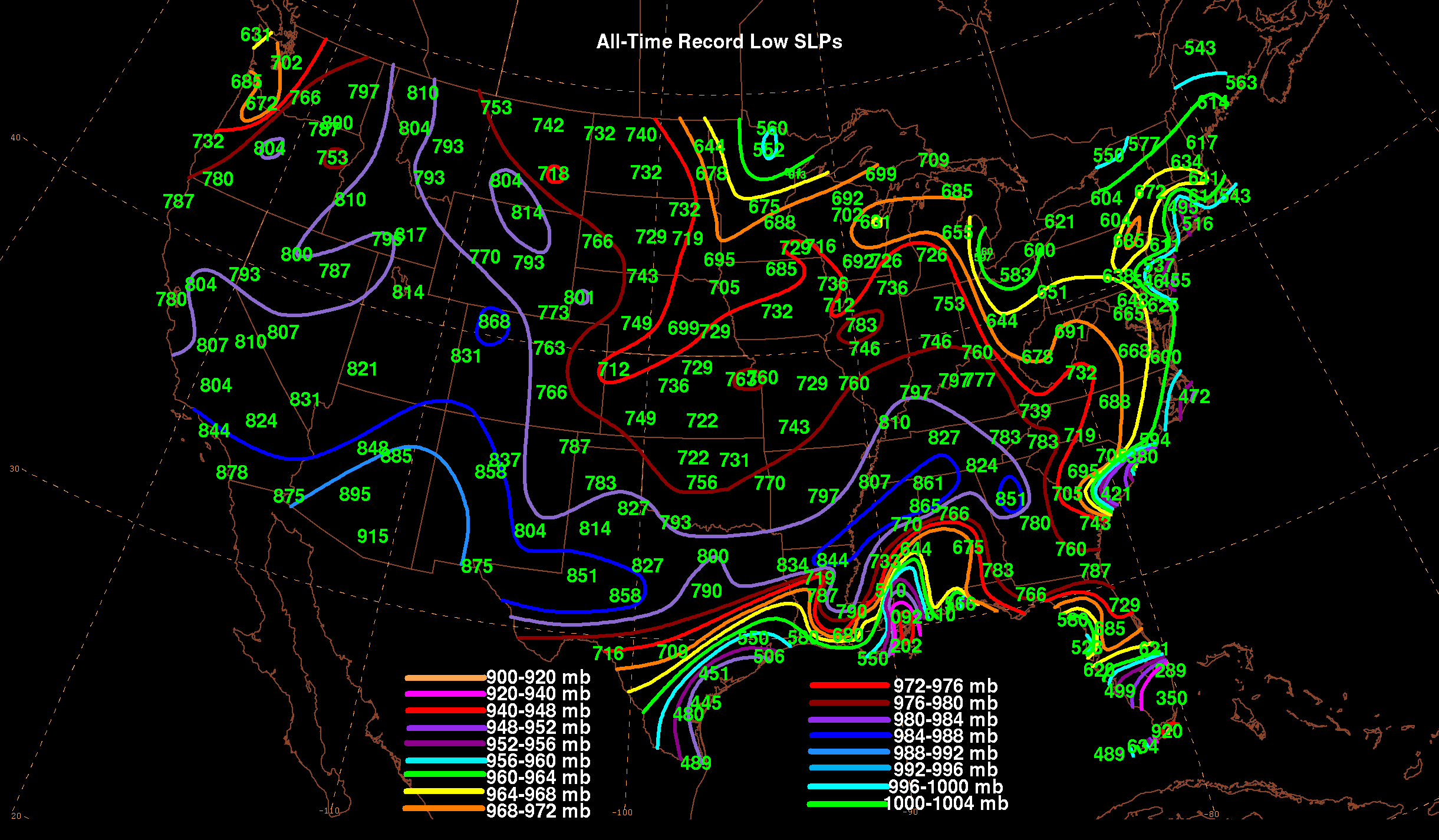Click the 563 value in Maine
Viewport: 1439px width, 840px height.
[1241, 83]
